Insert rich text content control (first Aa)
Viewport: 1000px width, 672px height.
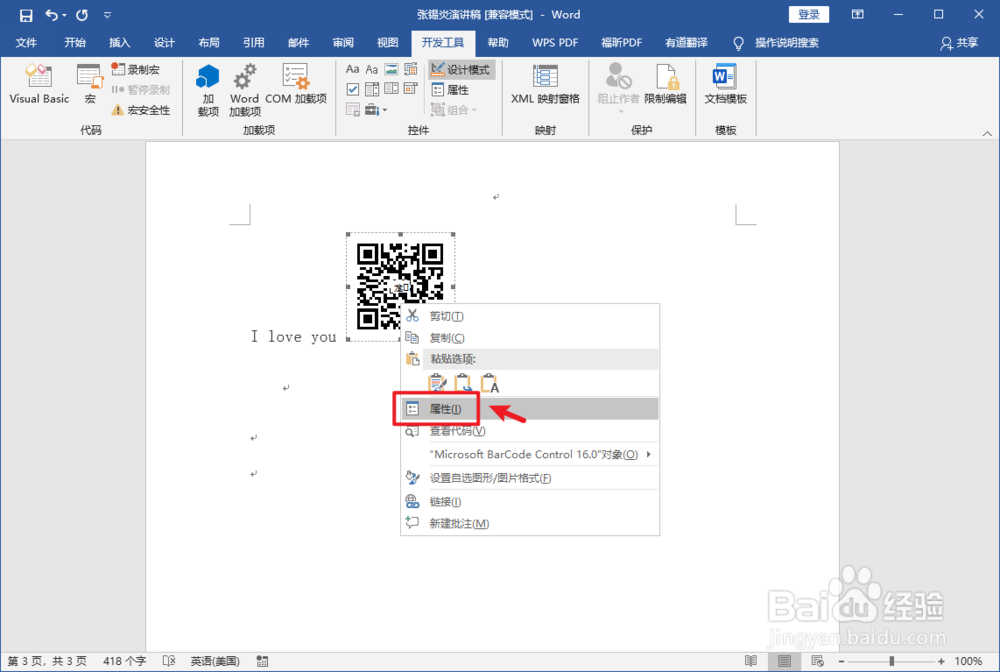point(353,69)
